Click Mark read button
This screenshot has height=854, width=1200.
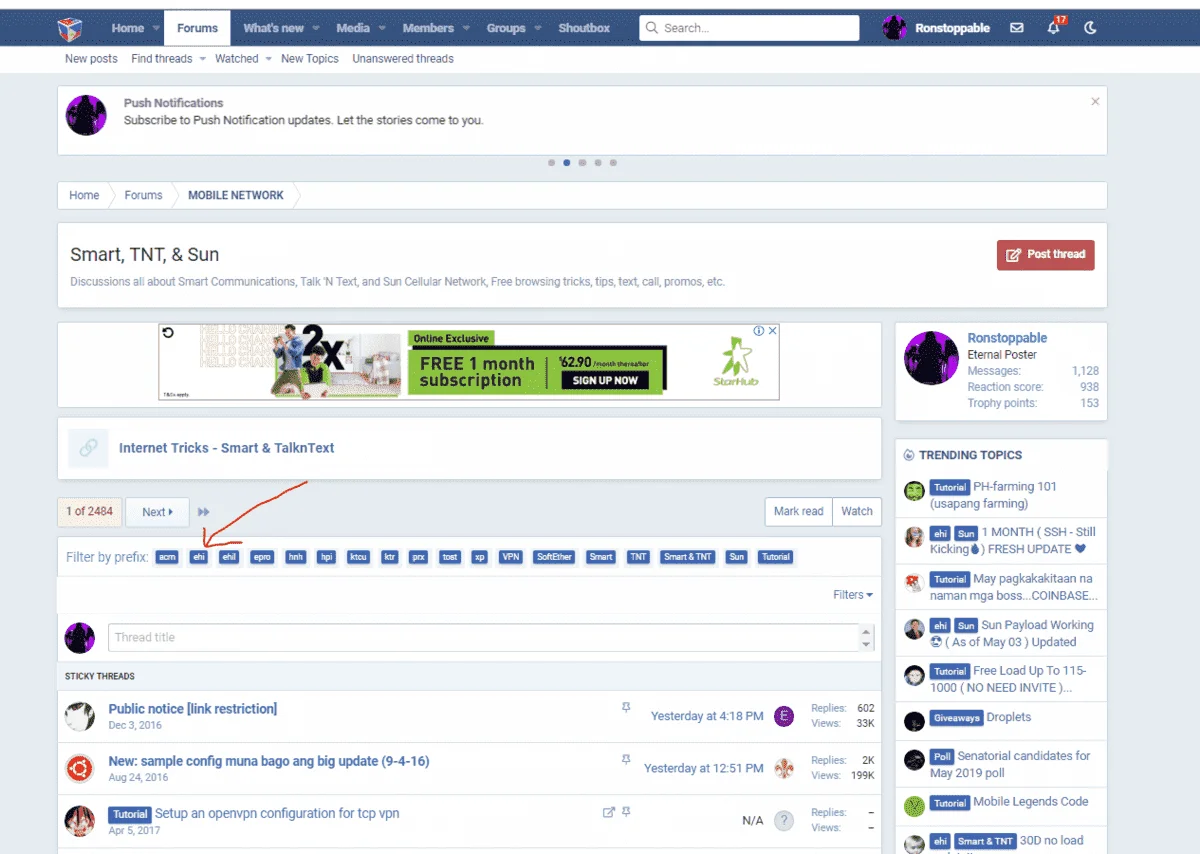tap(798, 511)
